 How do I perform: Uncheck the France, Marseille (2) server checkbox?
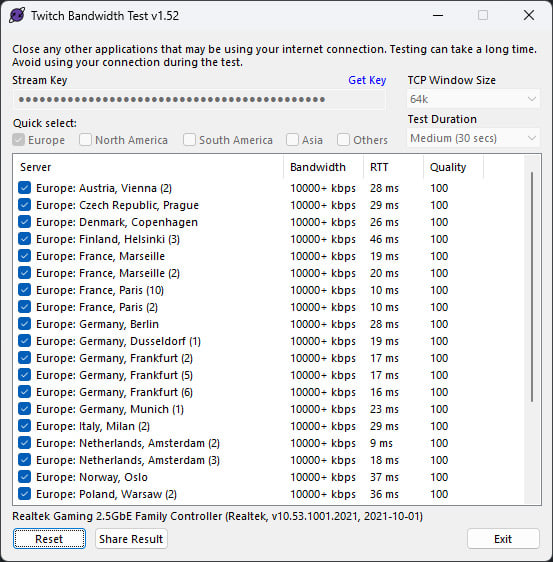[x=24, y=273]
